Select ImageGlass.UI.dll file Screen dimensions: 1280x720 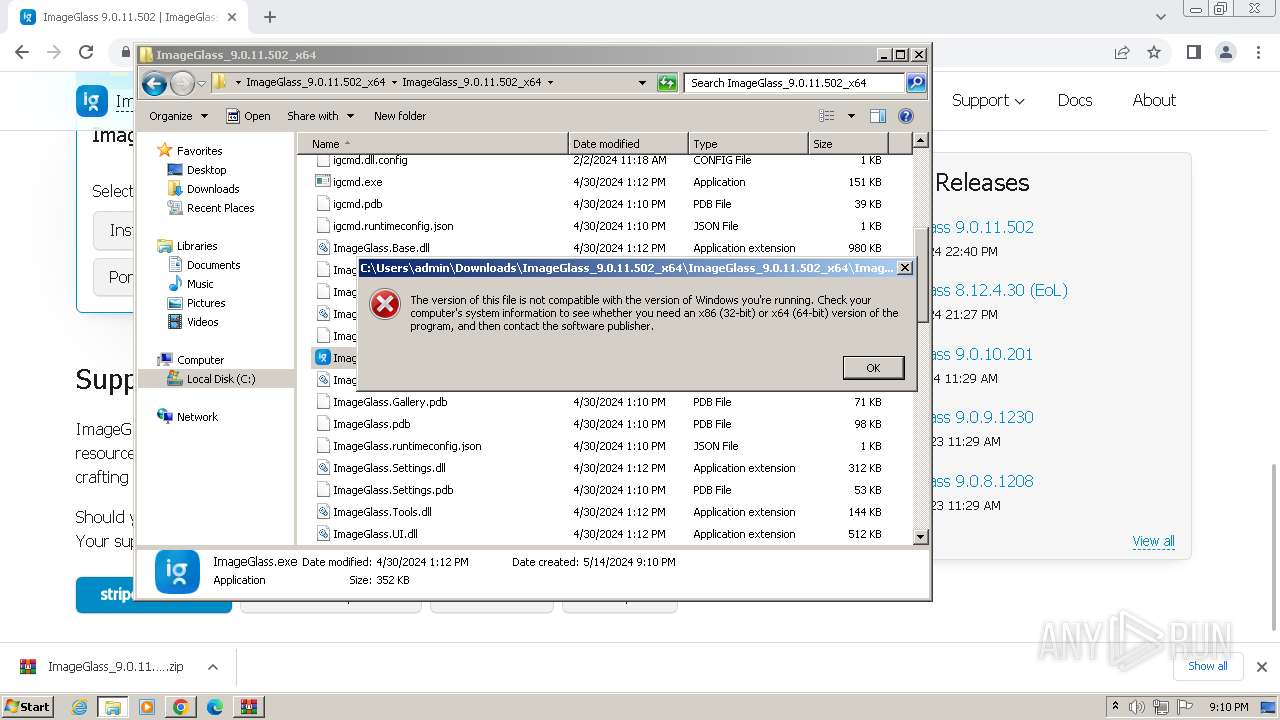(375, 534)
